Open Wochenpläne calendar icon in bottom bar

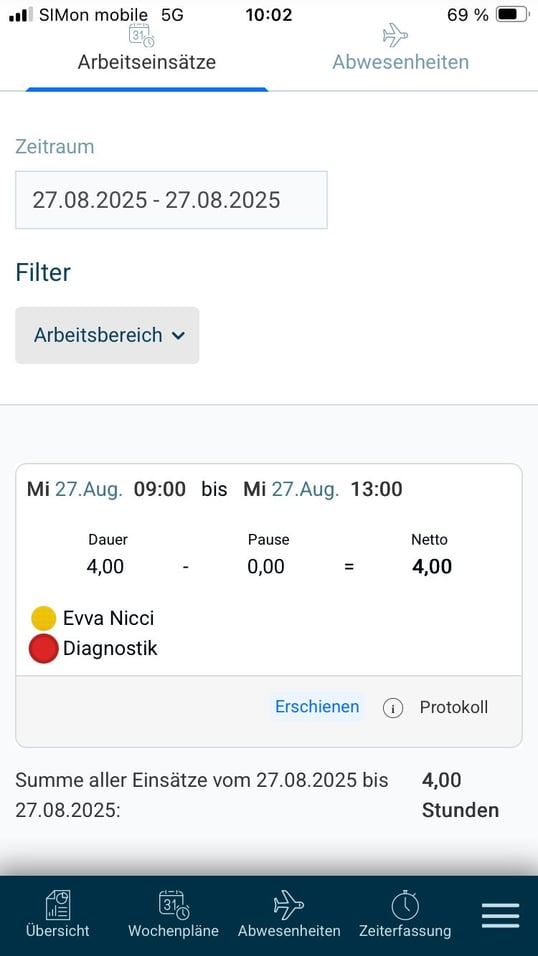tap(174, 905)
